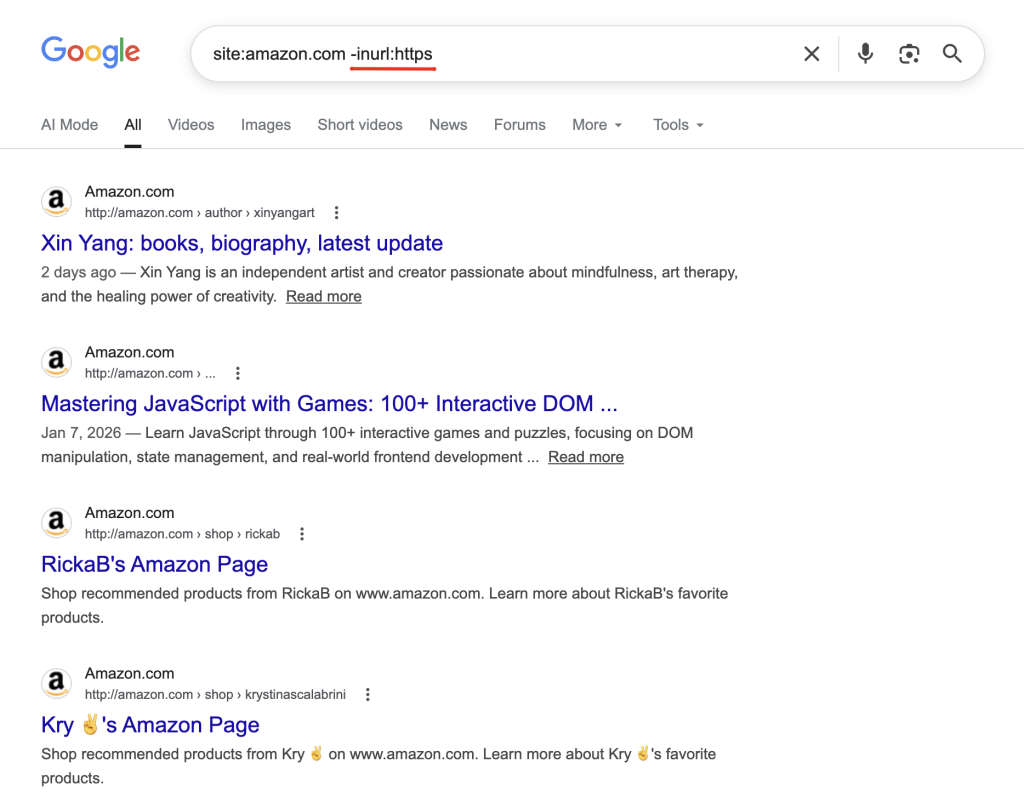Expand the More search filters dropdown
Viewport: 1024px width, 808px height.
pos(597,125)
